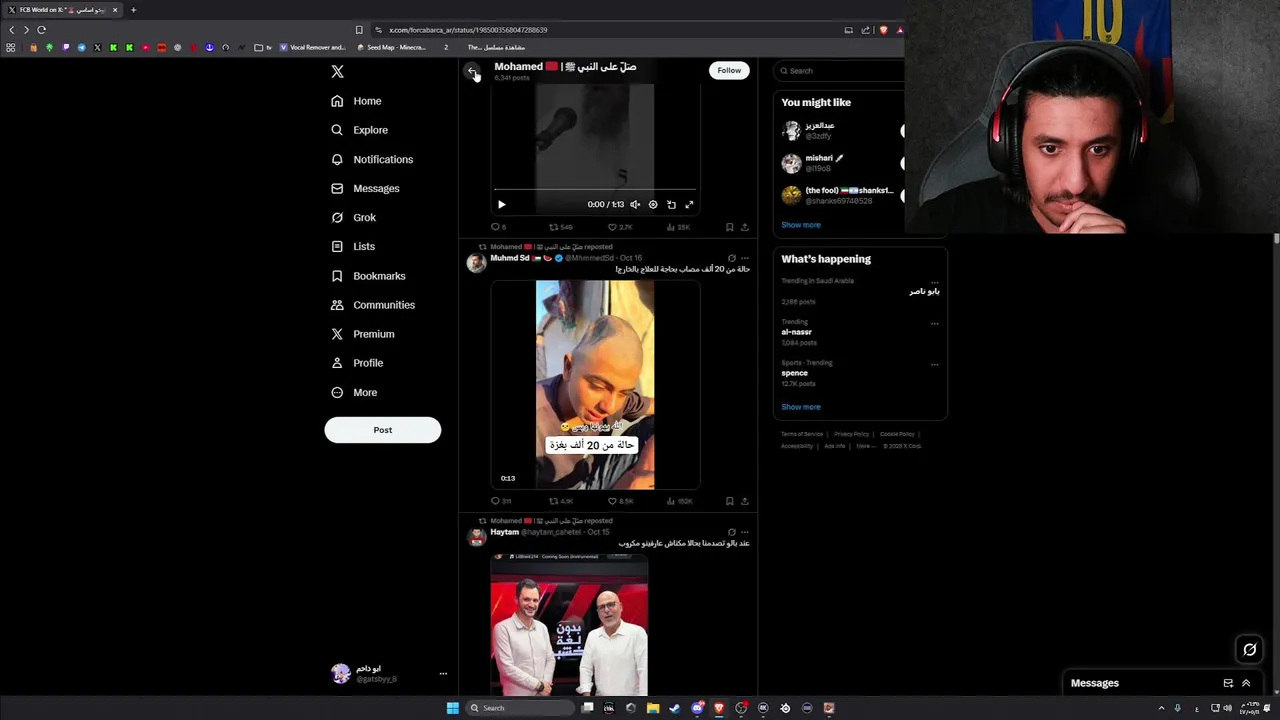Share the Muhmd Sd post
Viewport: 1280px width, 720px height.
coord(744,501)
